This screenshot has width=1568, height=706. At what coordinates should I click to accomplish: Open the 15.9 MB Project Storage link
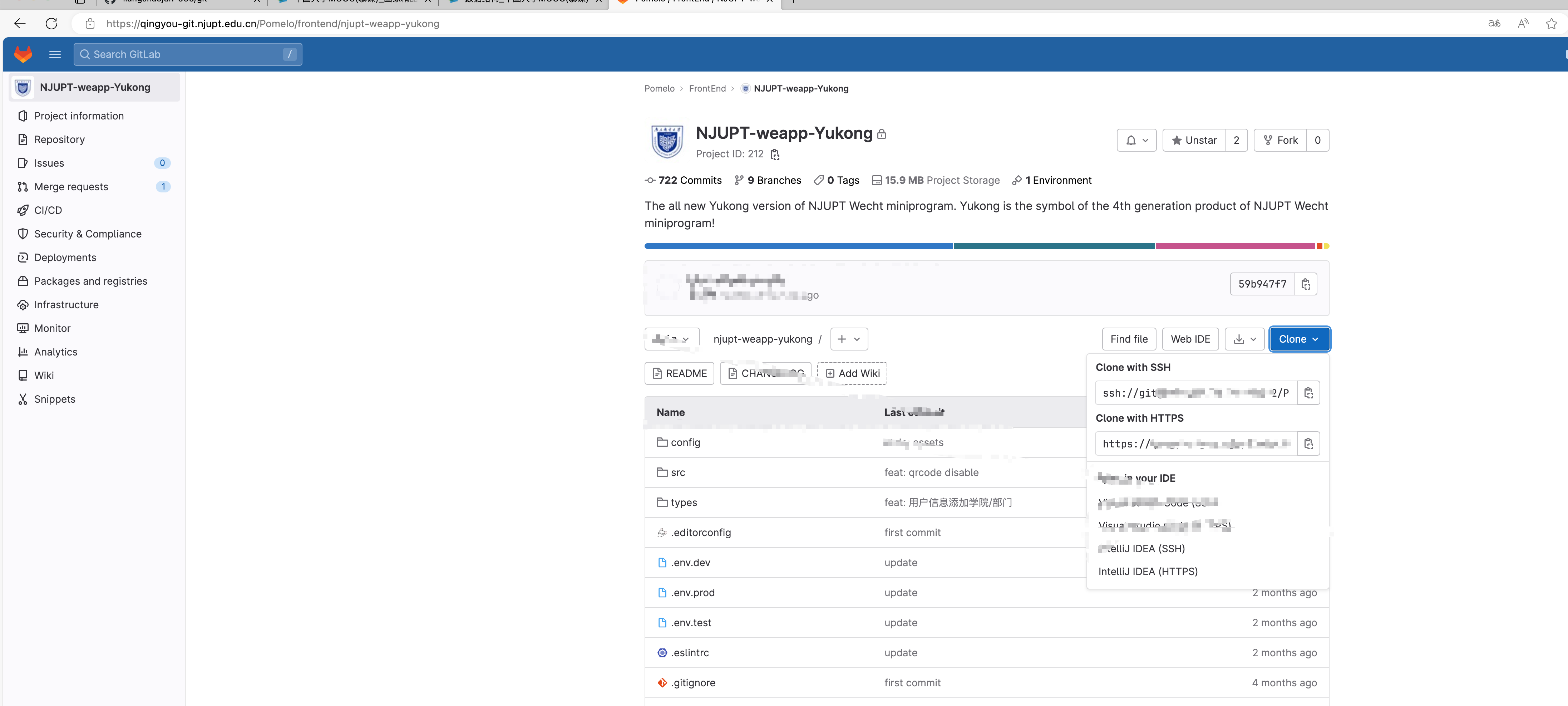pyautogui.click(x=936, y=180)
